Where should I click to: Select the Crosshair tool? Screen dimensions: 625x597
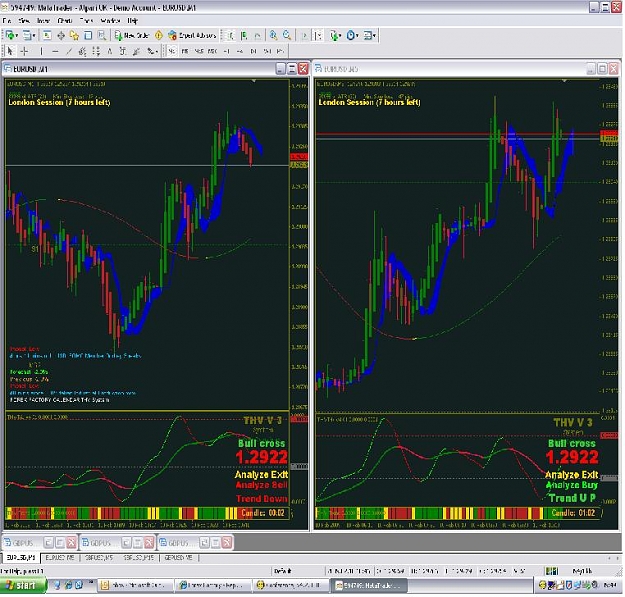point(24,51)
